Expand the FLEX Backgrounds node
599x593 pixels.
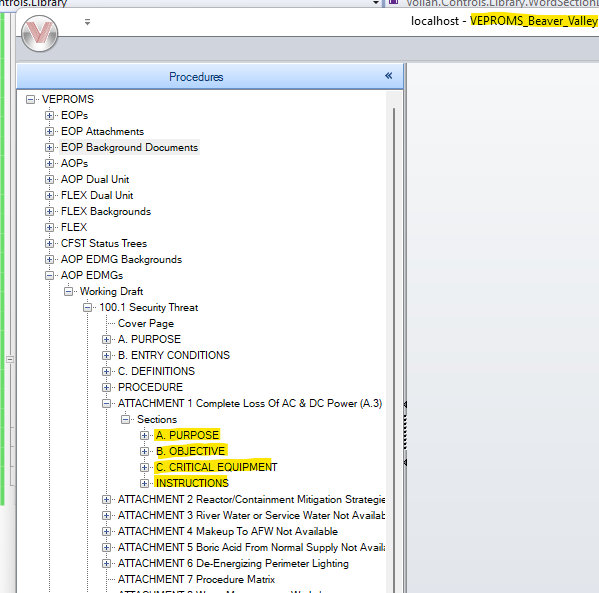click(49, 212)
